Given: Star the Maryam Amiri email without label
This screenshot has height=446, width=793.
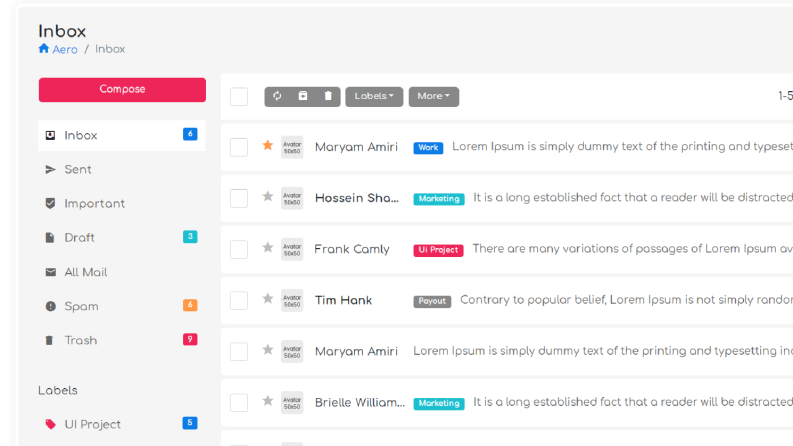Looking at the screenshot, I should (268, 349).
